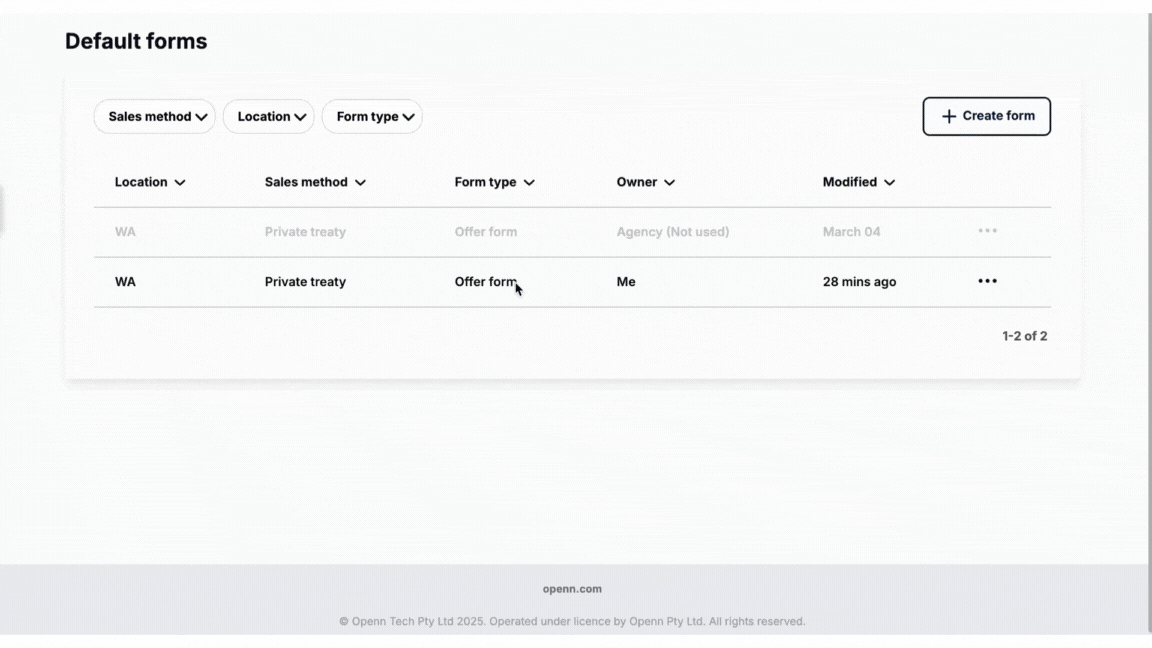Click the greyed-out Agency (Not used) owner cell
The image size is (1152, 648).
(672, 232)
